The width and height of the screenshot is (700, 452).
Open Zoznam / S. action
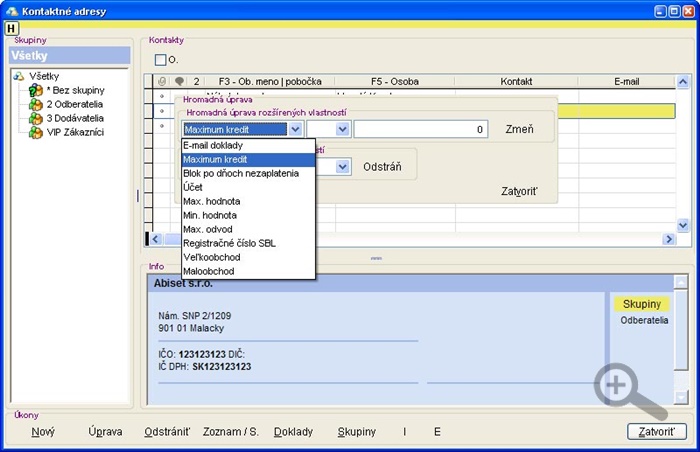click(231, 432)
